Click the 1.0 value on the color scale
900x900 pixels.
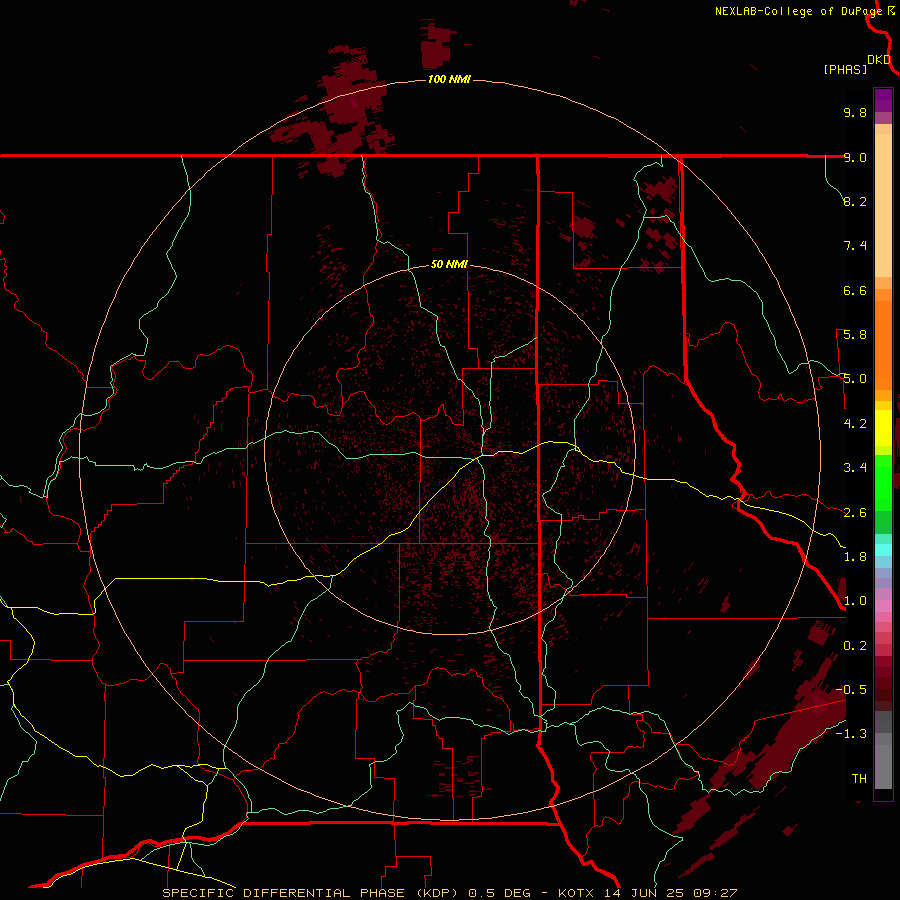855,601
